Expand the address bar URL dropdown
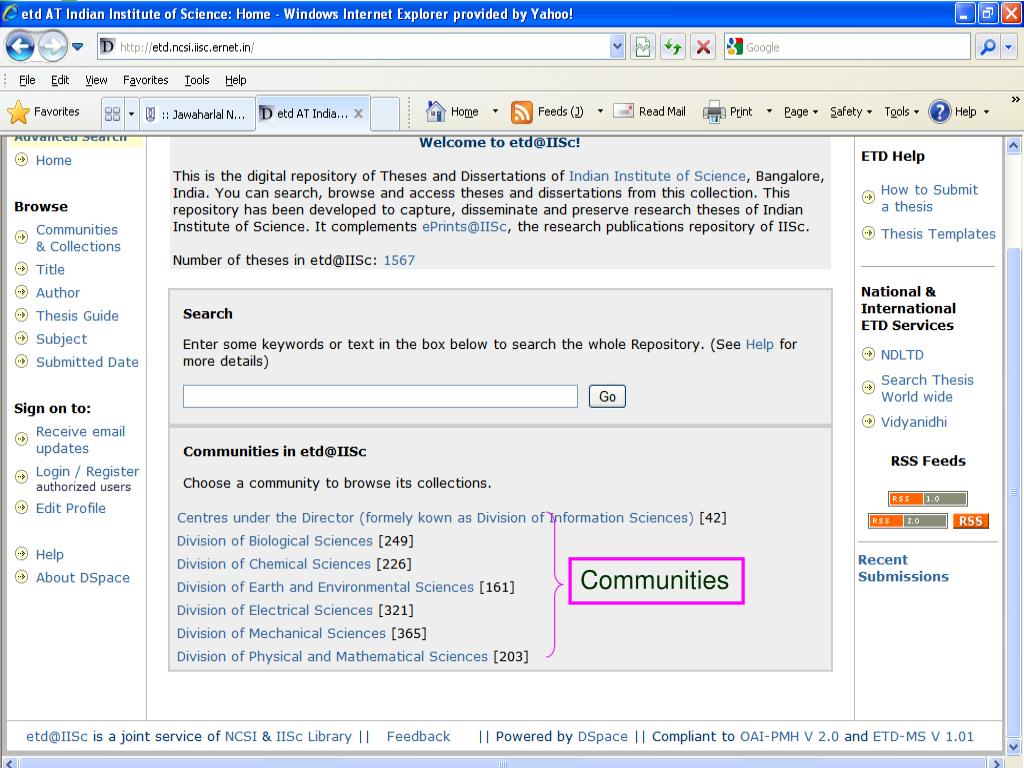This screenshot has height=768, width=1024. point(617,47)
